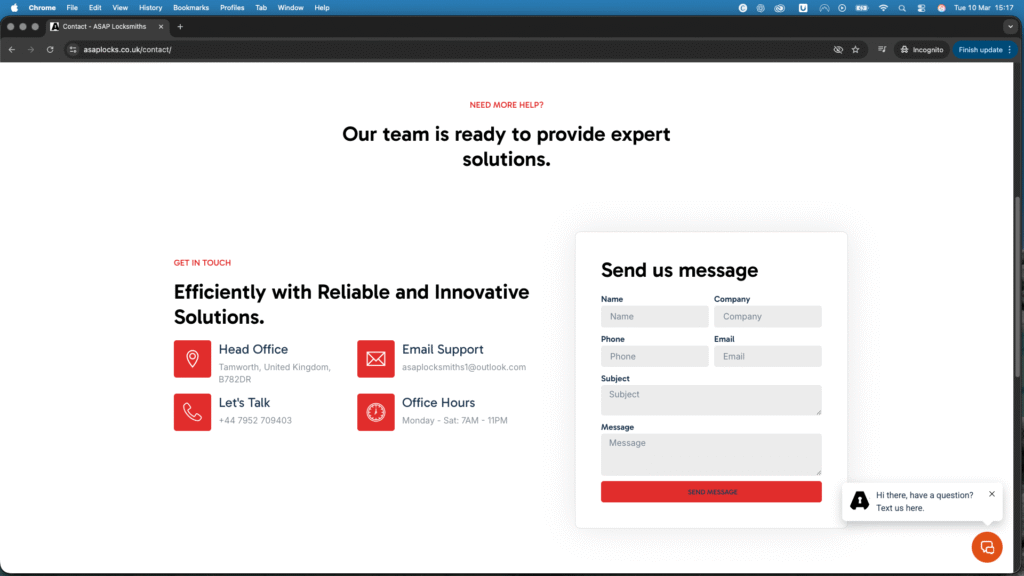Open the orange chat widget button

[x=987, y=547]
